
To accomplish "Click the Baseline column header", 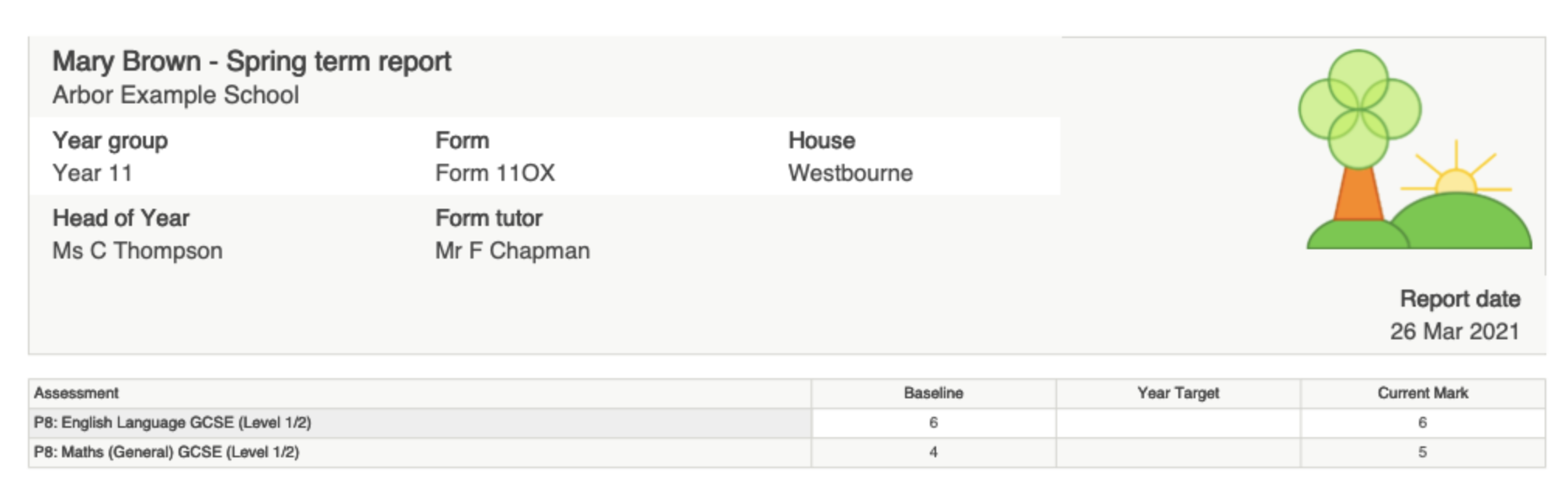I will (x=933, y=393).
